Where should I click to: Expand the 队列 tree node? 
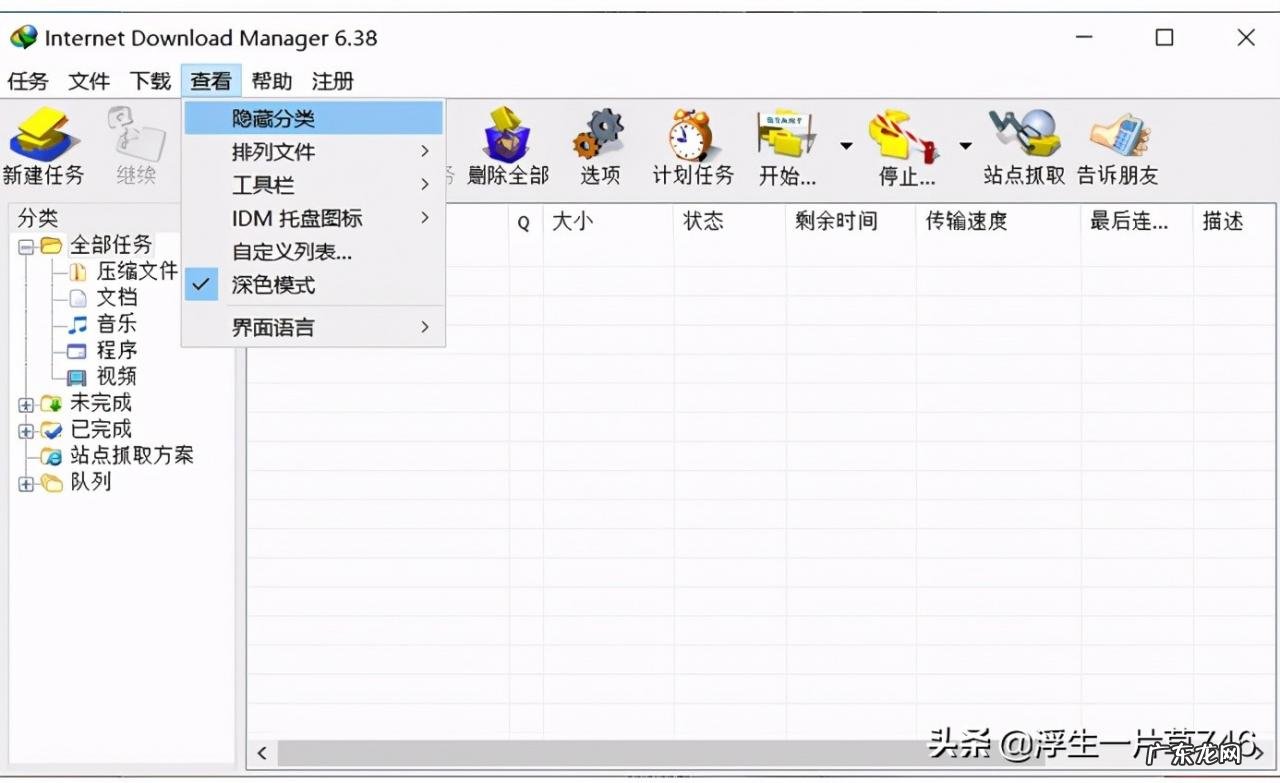[x=23, y=483]
